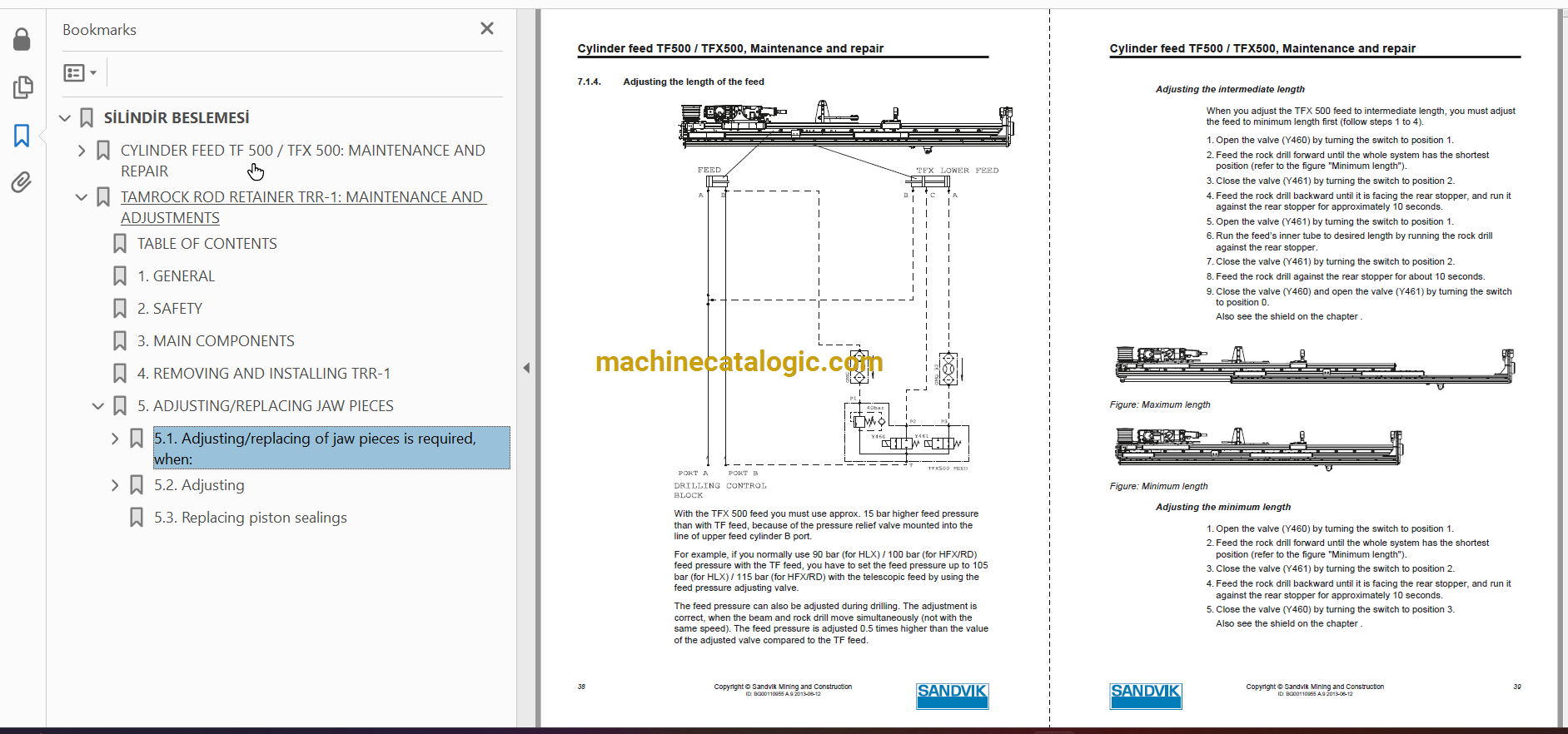
Task: Open the bookmarks options dropdown menu
Action: (80, 73)
